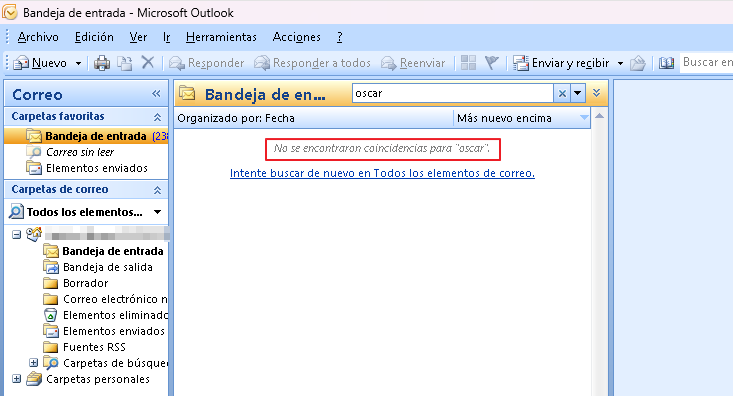Click the menu bar grip handle
Screen dimensions: 733x396
coord(7,37)
